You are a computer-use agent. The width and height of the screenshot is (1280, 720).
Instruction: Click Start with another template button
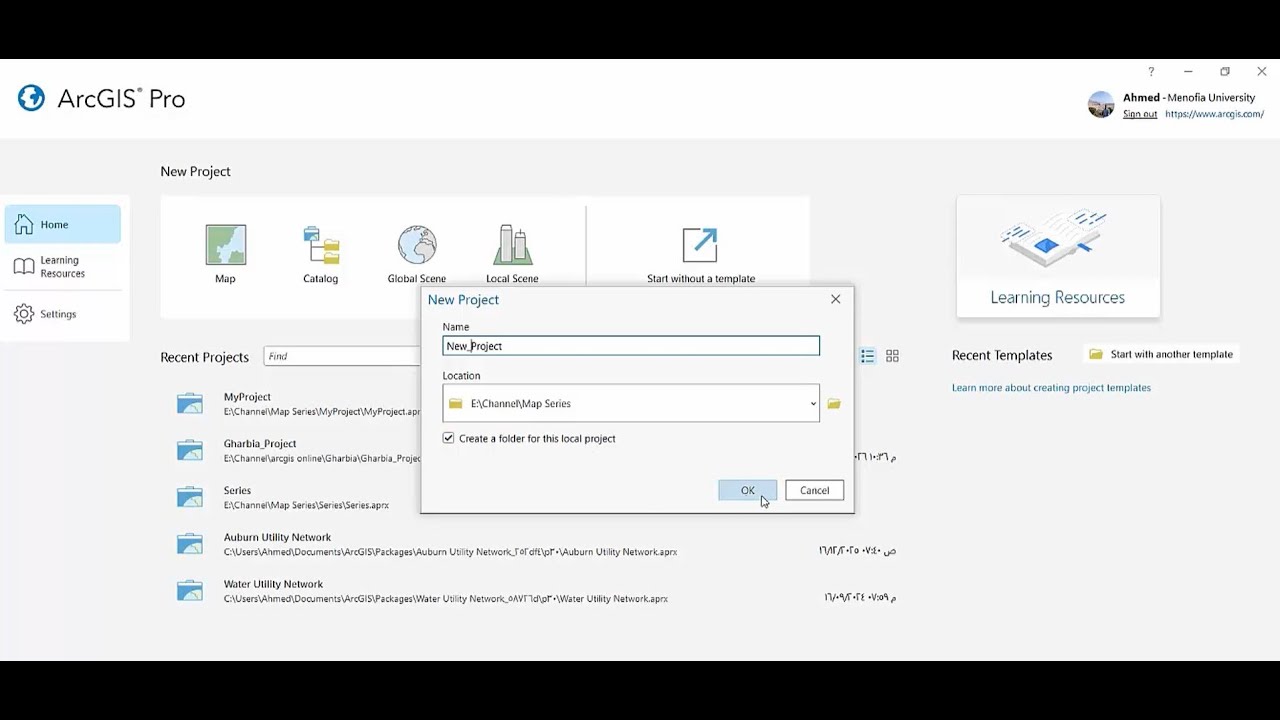[x=1161, y=354]
